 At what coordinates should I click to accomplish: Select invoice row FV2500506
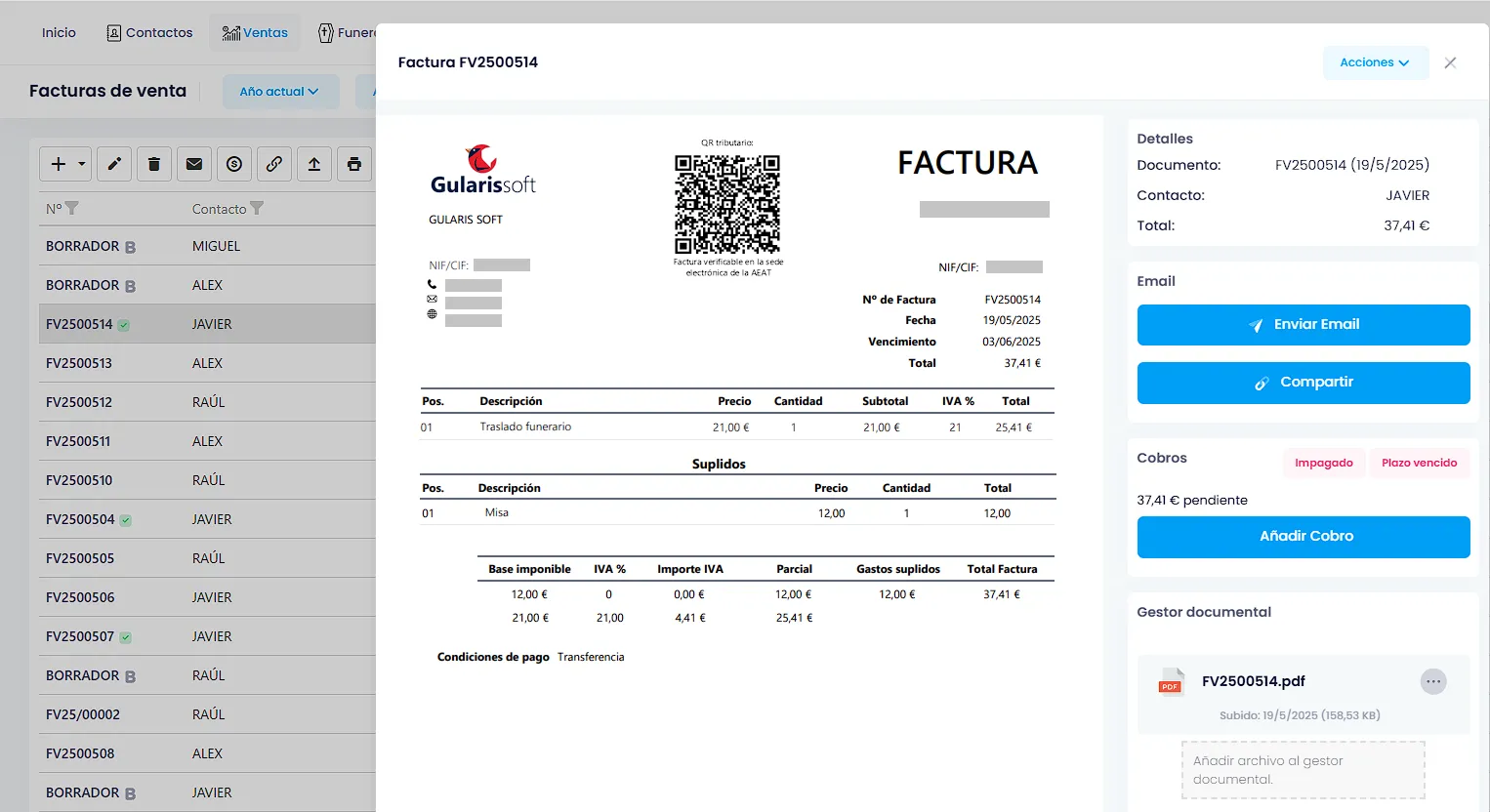tap(207, 597)
